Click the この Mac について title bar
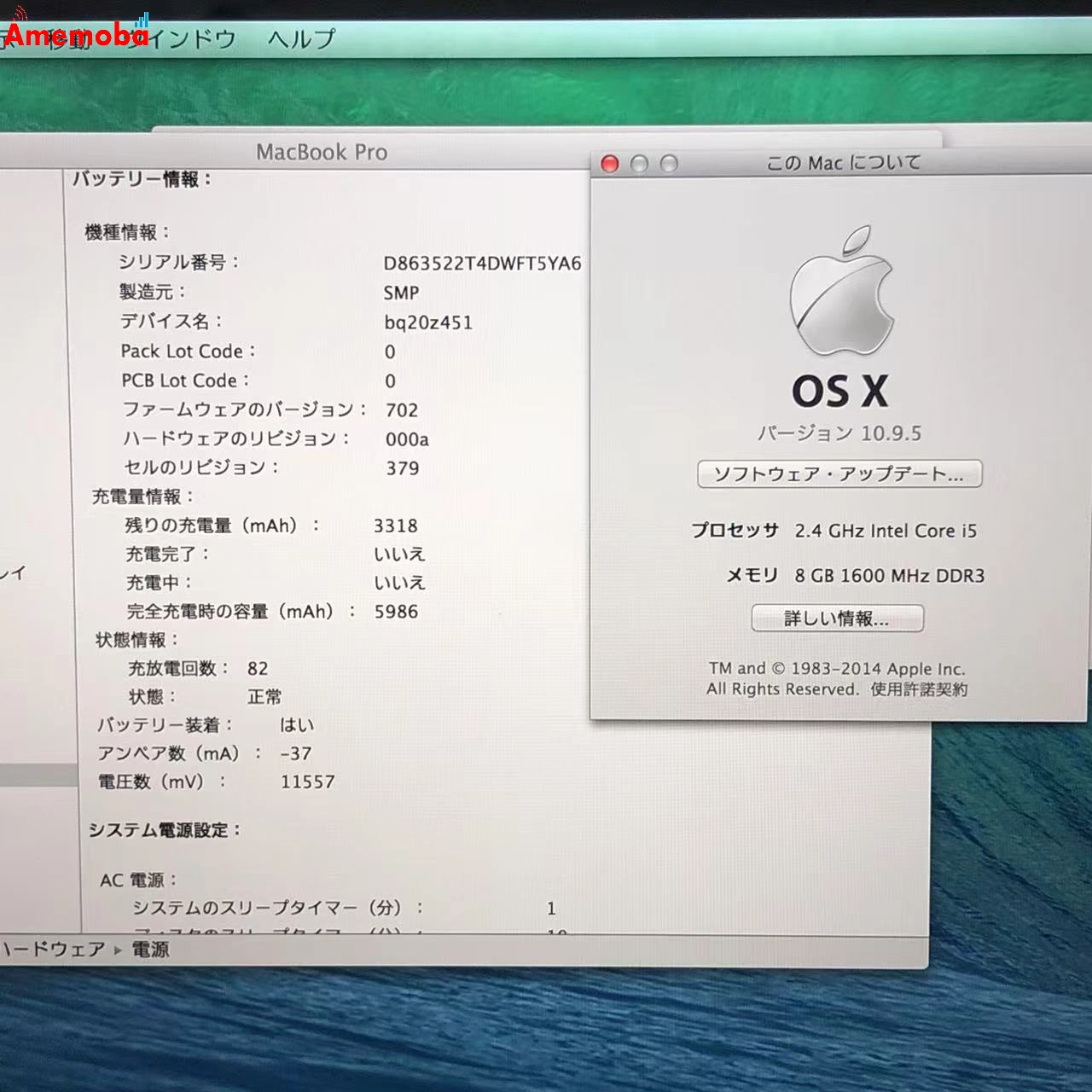 (x=845, y=161)
